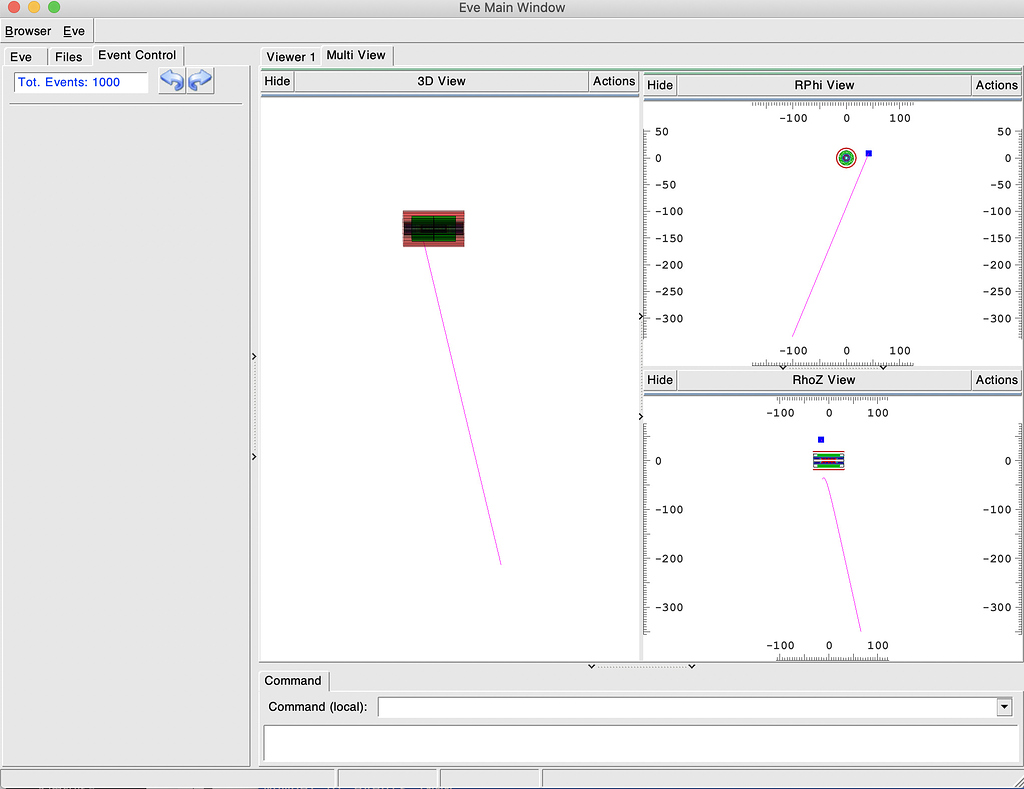Switch to the Viewer 1 tab
This screenshot has width=1024, height=789.
click(x=289, y=56)
